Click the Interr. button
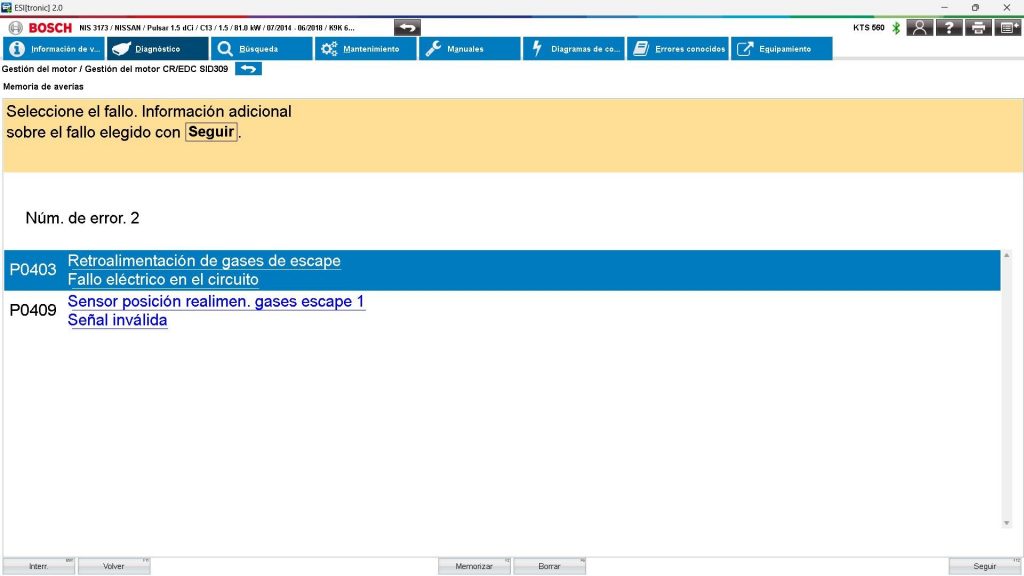Screen dimensions: 1024x576 (39, 566)
